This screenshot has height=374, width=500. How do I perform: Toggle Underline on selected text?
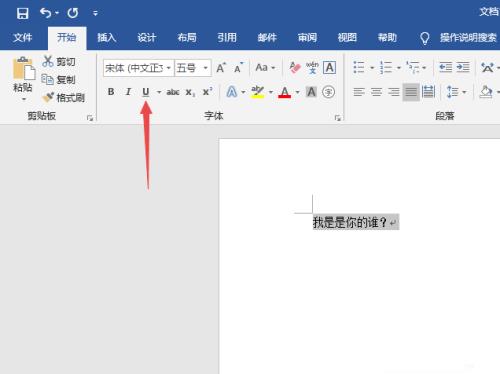pyautogui.click(x=146, y=92)
